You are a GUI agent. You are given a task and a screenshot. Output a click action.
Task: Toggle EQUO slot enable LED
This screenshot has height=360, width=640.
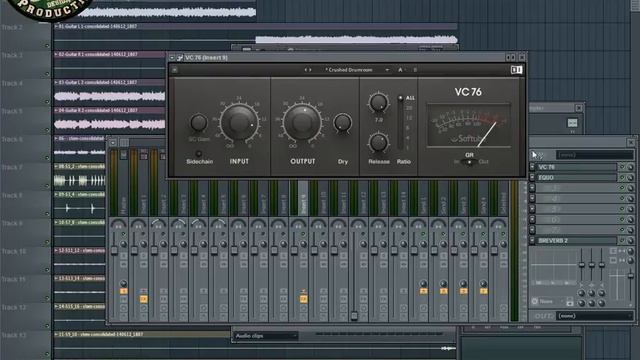622,178
